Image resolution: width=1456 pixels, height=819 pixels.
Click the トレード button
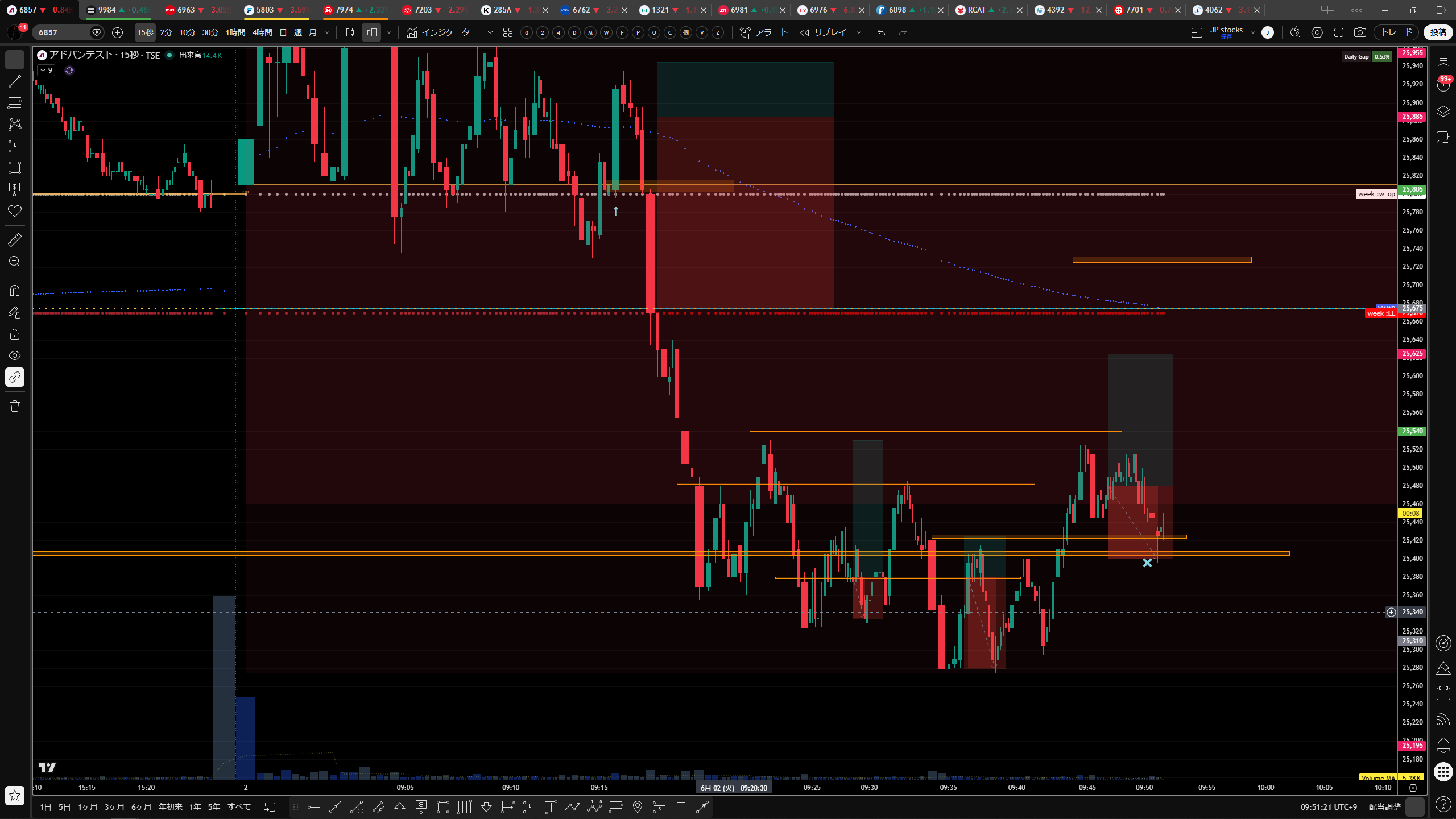coord(1396,32)
